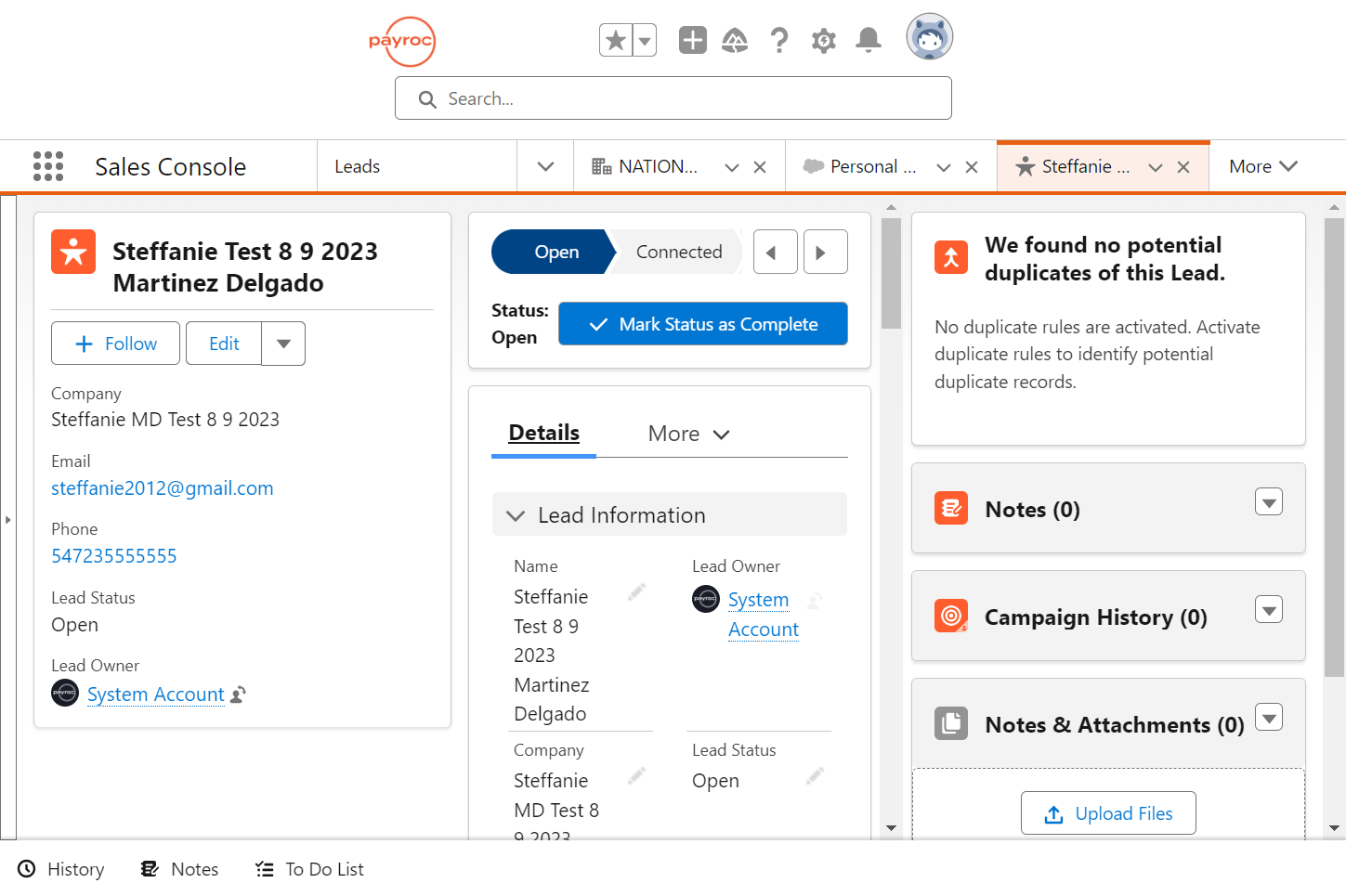Collapse the Lead Information section
Image resolution: width=1346 pixels, height=896 pixels.
pos(670,514)
